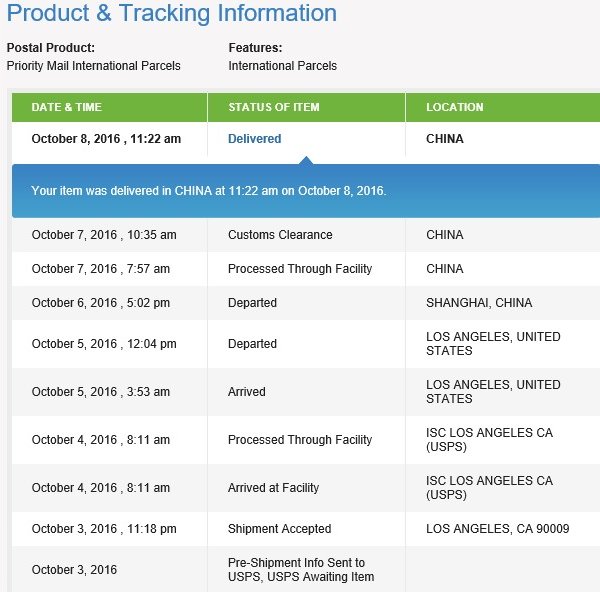This screenshot has height=592, width=600.
Task: Click the triangle pointer above the blue banner
Action: (x=306, y=160)
